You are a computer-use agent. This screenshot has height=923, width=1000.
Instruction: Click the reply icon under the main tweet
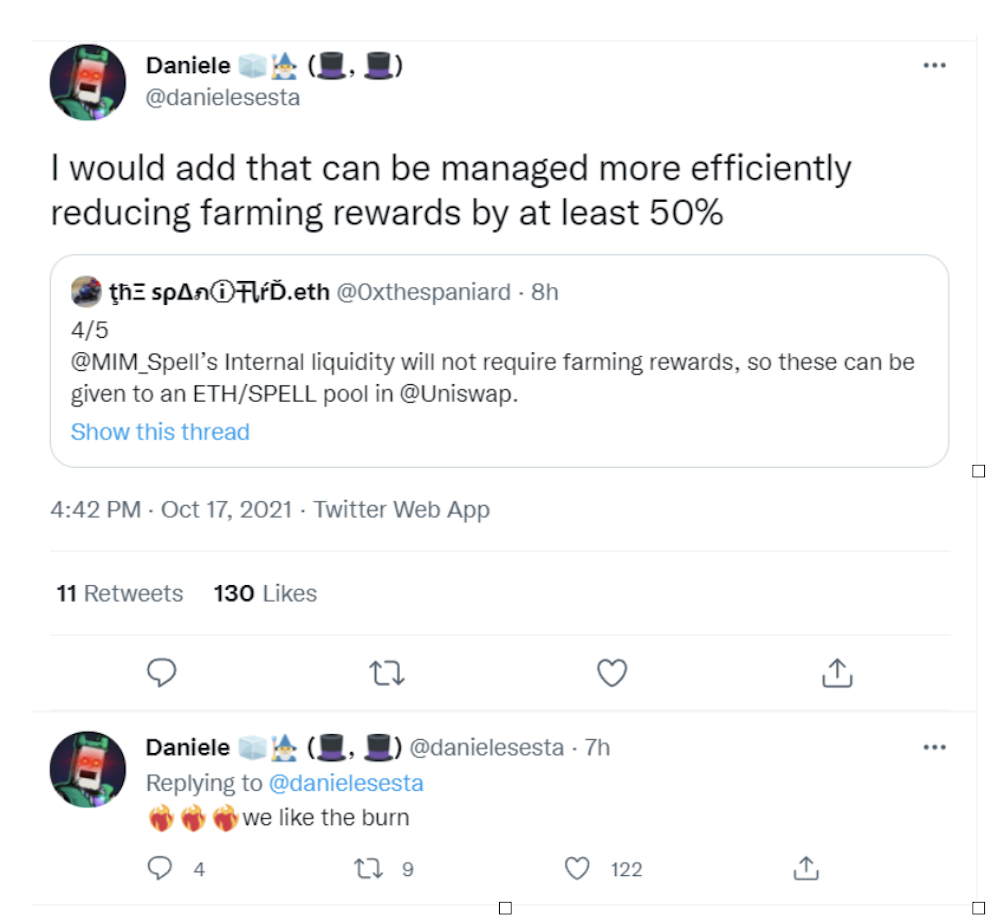pos(161,672)
